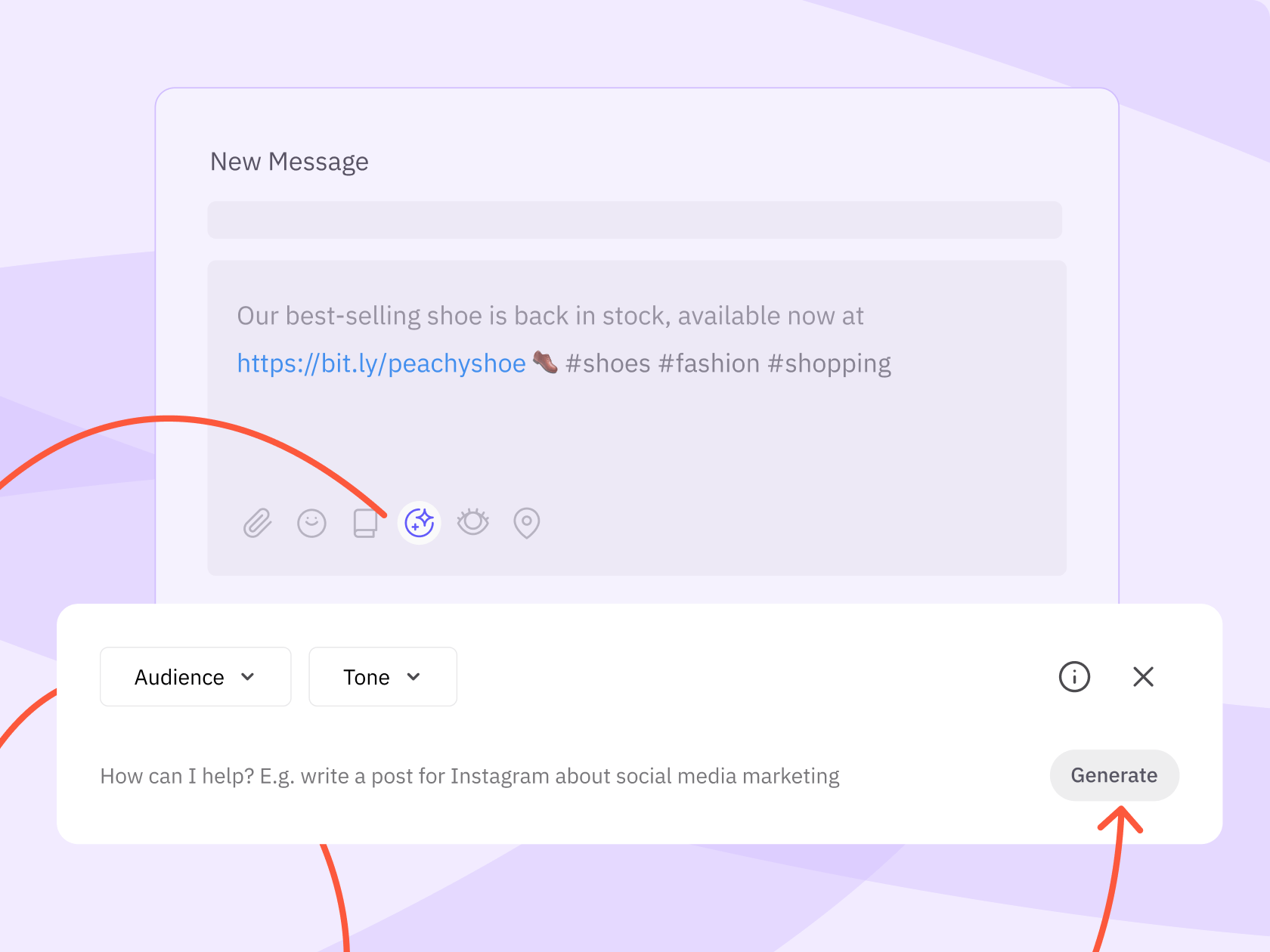Click the '#shoes #fashion #shopping' hashtags text
Viewport: 1270px width, 952px height.
pyautogui.click(x=728, y=363)
